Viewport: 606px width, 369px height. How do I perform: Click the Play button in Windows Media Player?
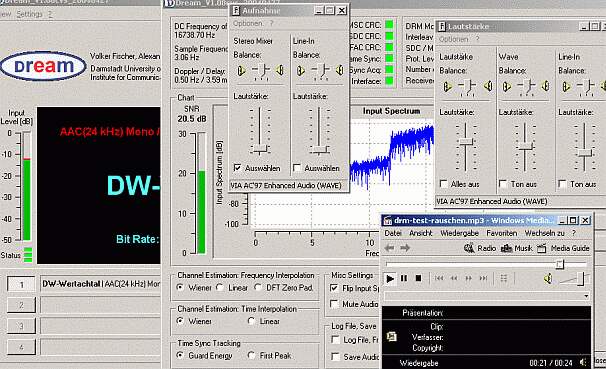[x=390, y=278]
